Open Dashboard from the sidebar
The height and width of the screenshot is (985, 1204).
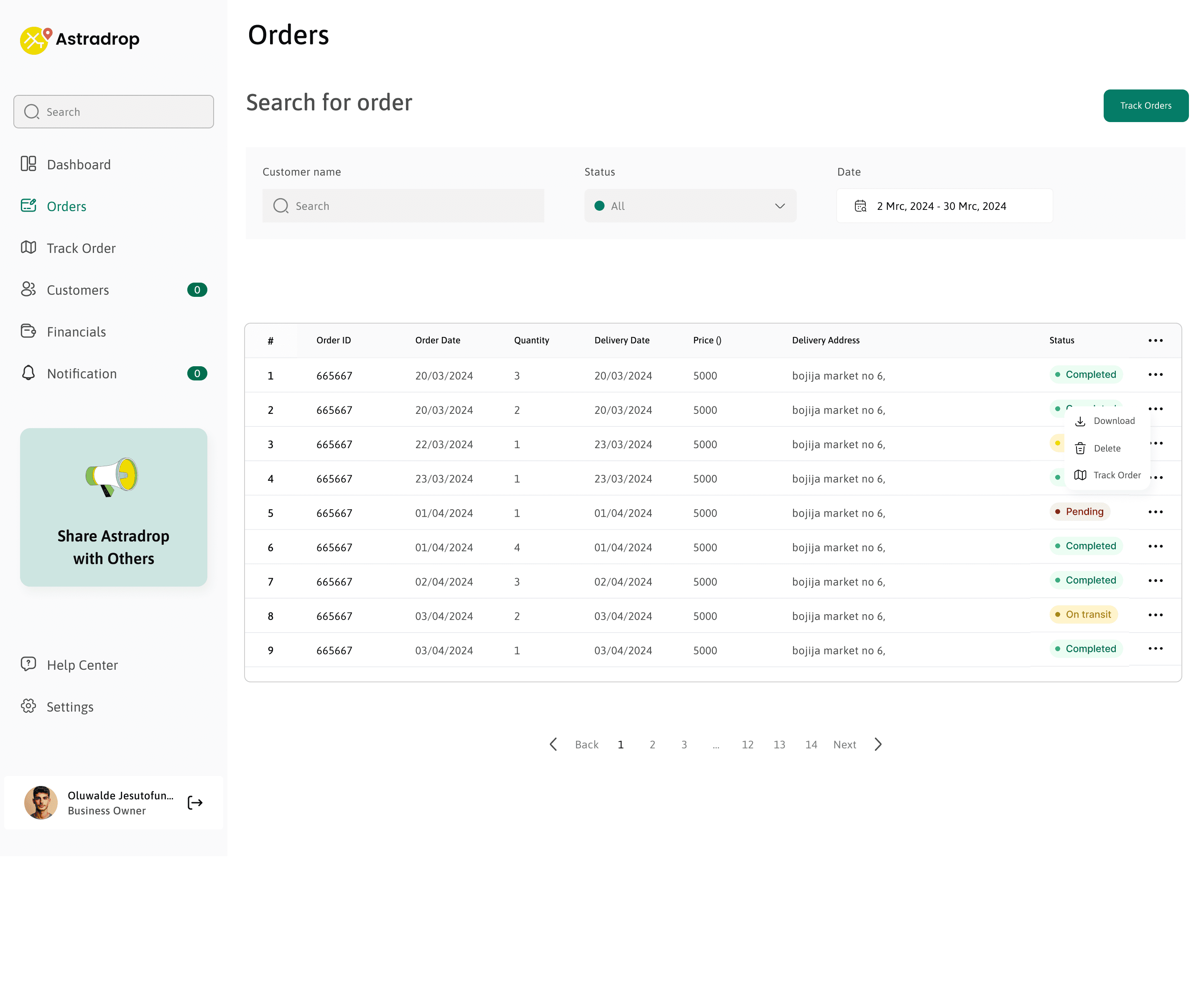(78, 165)
